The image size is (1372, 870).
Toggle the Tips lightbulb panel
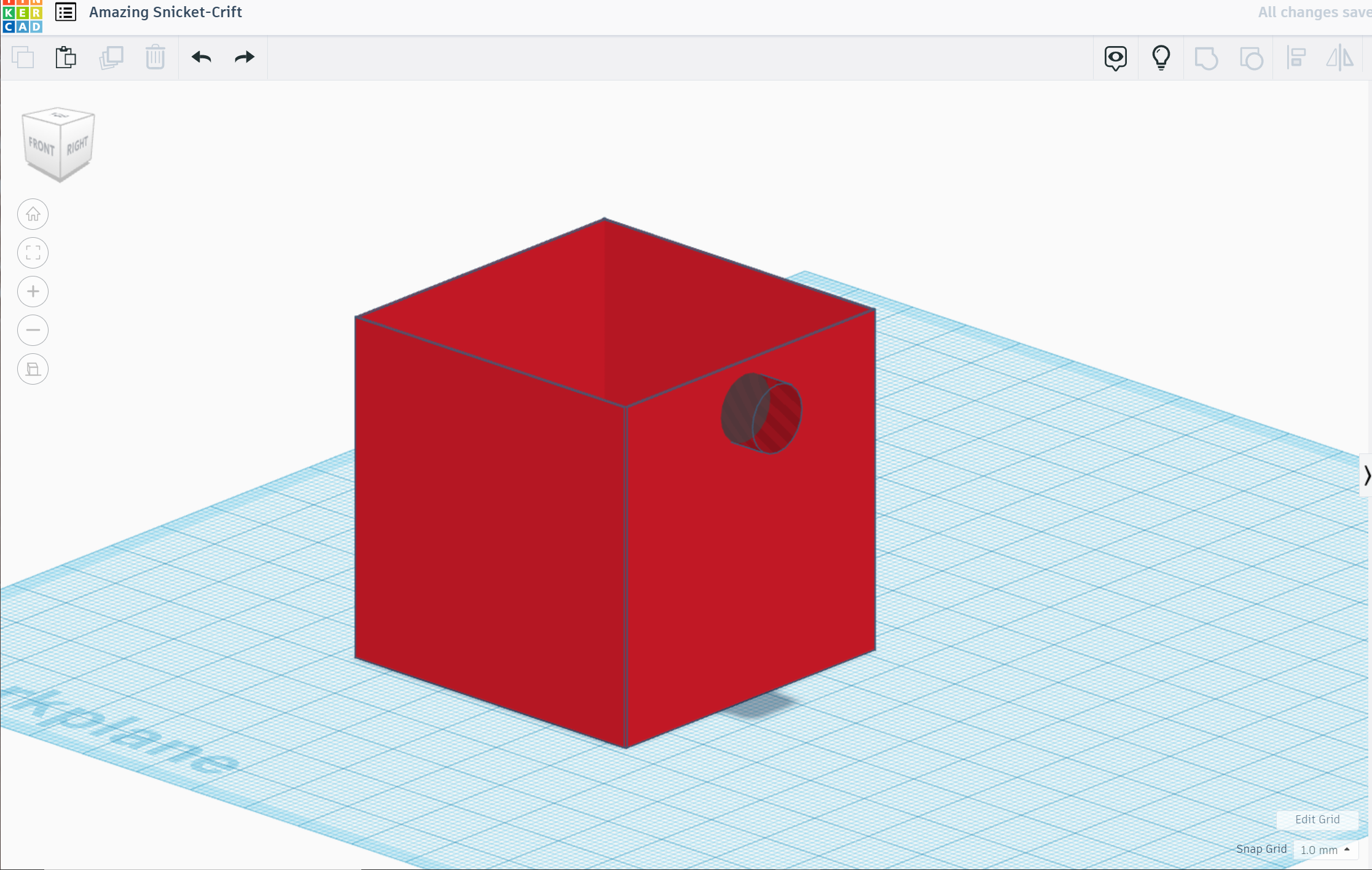pos(1161,57)
